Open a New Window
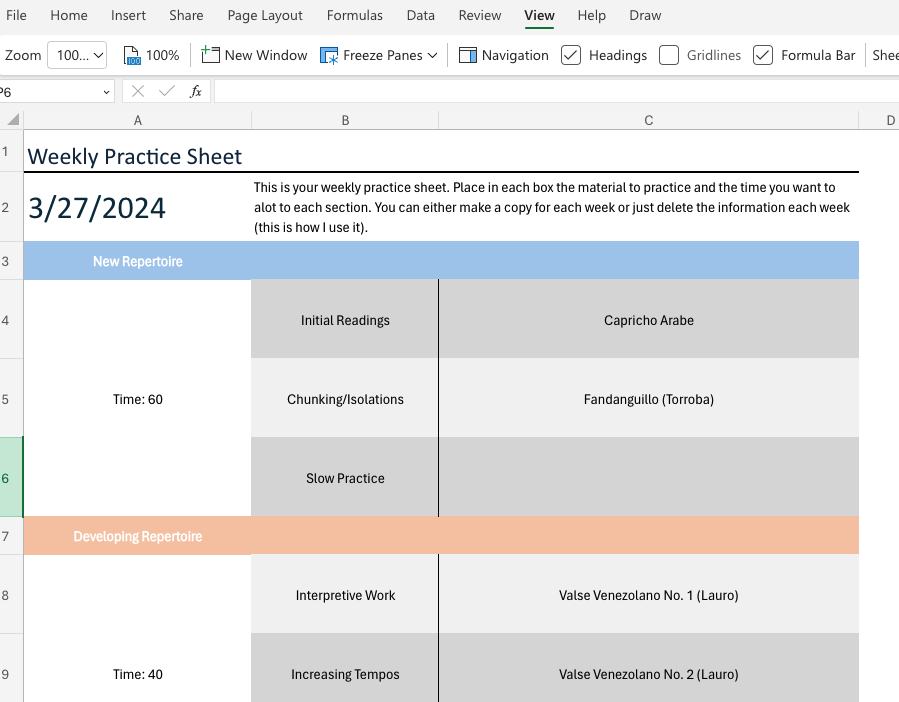 [x=255, y=56]
